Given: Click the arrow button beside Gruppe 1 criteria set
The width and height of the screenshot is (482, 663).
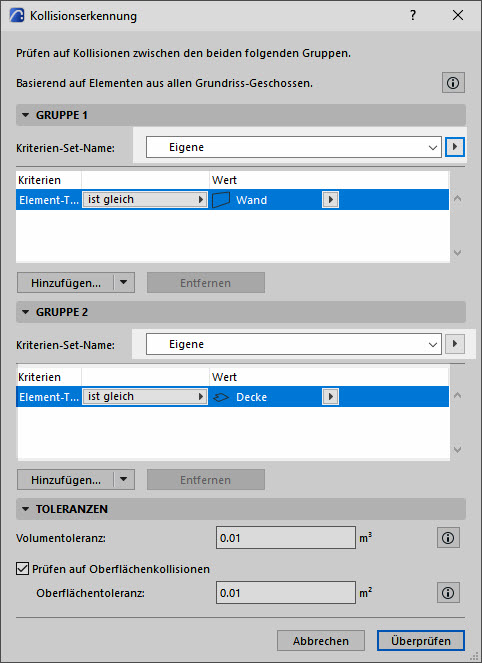Looking at the screenshot, I should click(x=455, y=147).
